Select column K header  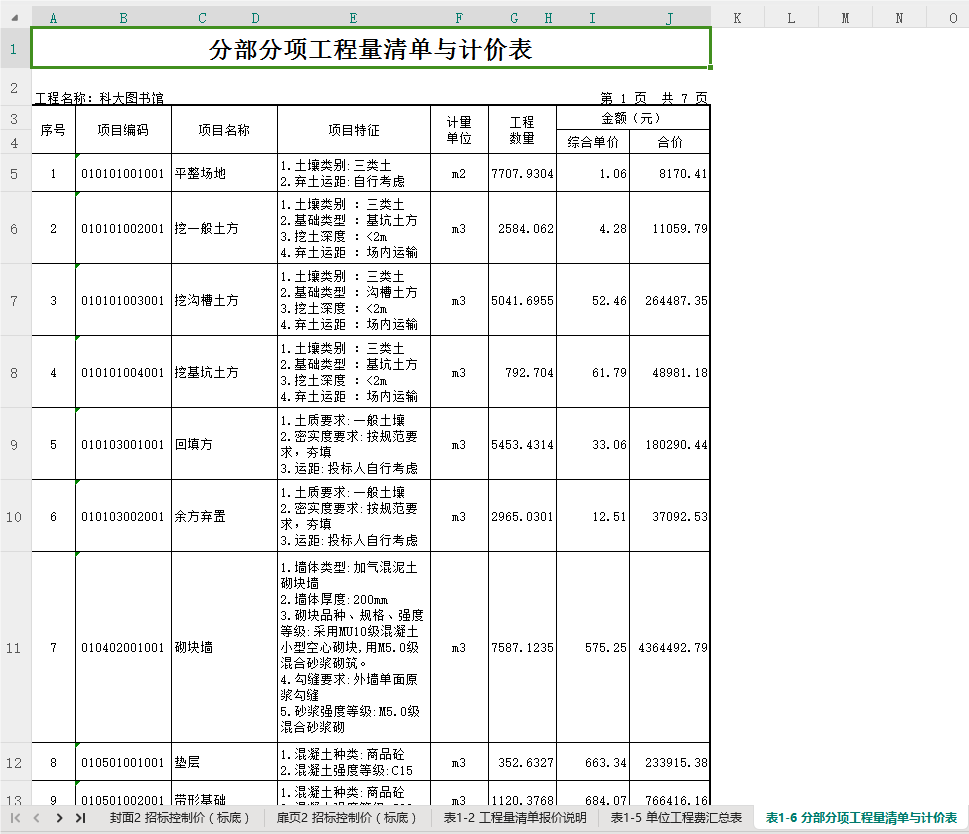[x=737, y=18]
